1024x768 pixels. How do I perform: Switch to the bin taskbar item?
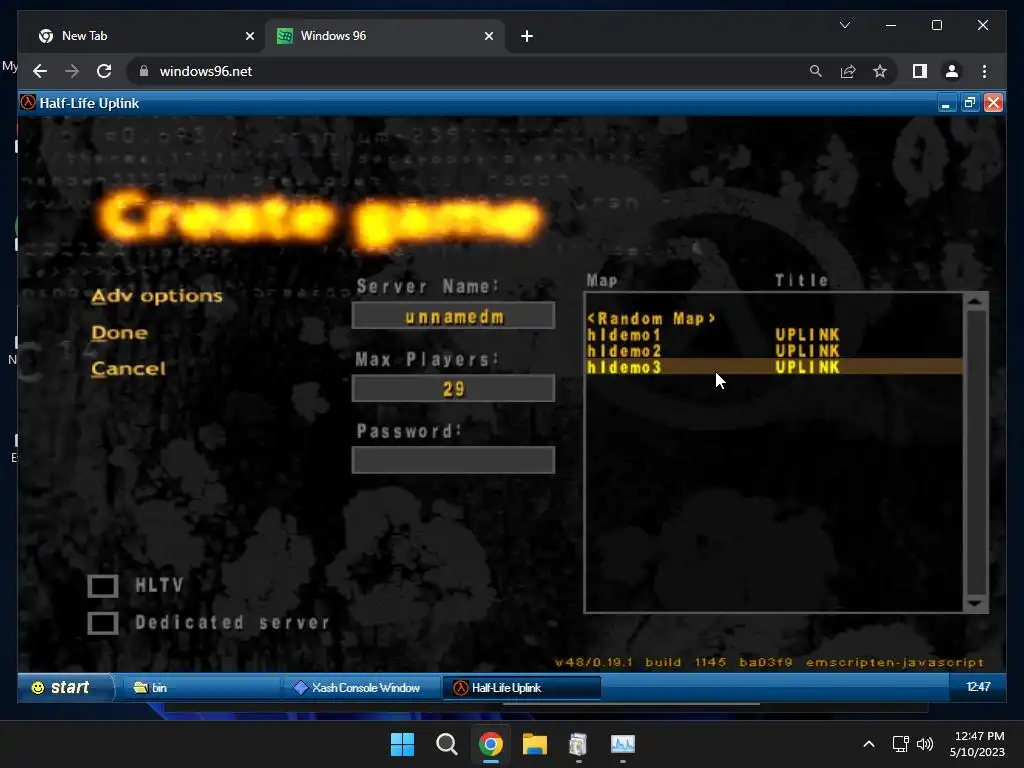(x=200, y=688)
